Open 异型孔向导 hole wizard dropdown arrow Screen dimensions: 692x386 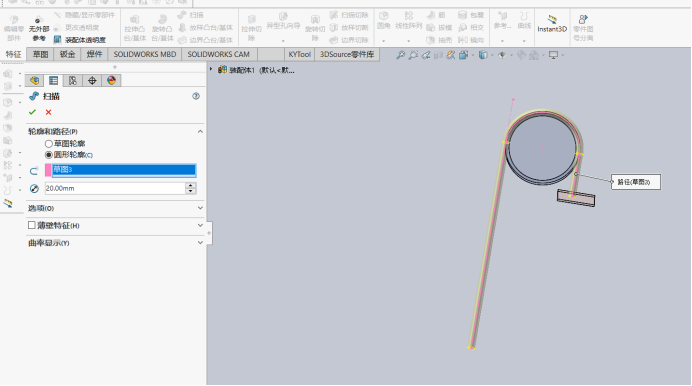click(x=283, y=41)
